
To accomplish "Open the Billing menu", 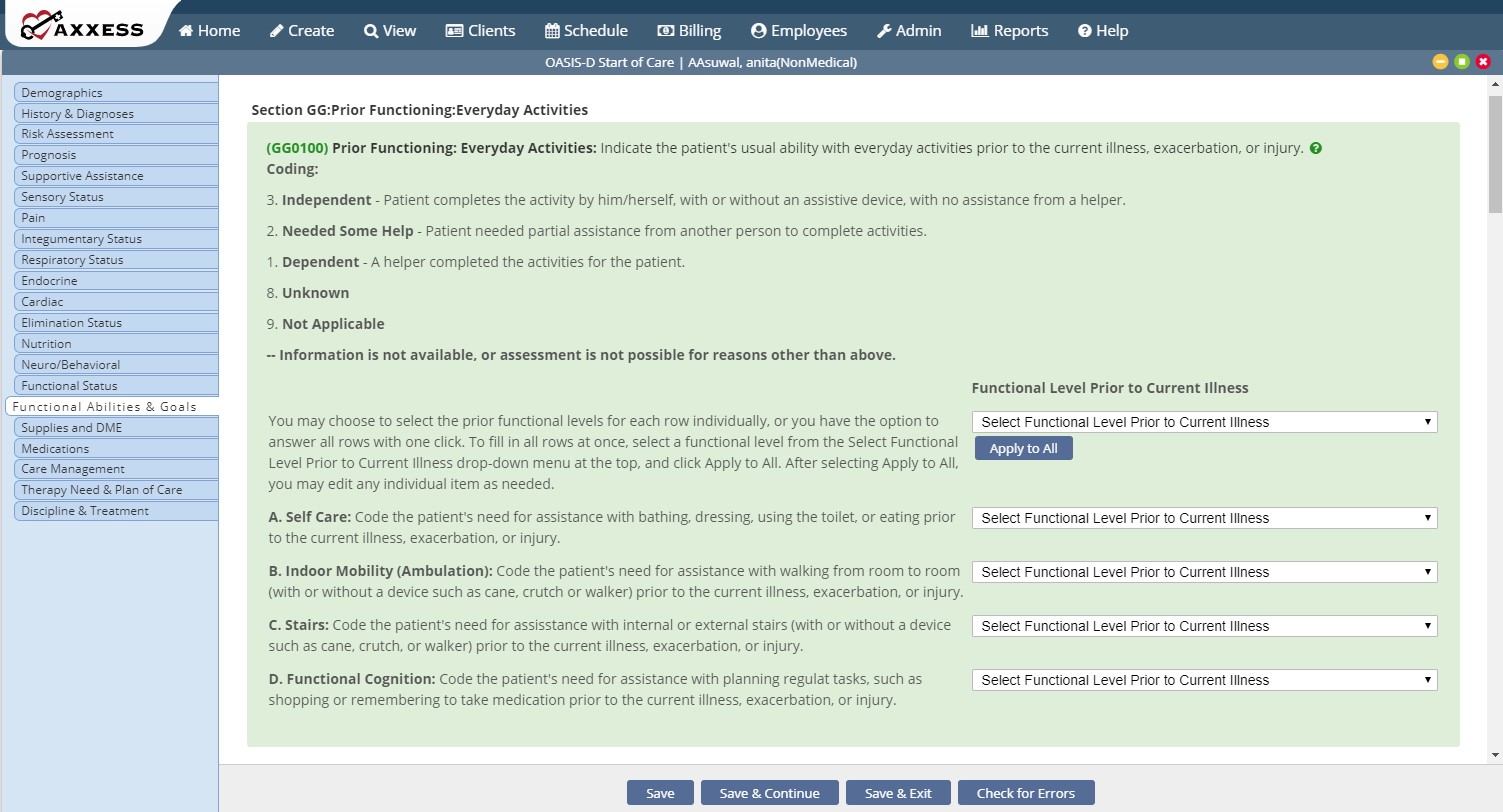I will click(x=689, y=31).
